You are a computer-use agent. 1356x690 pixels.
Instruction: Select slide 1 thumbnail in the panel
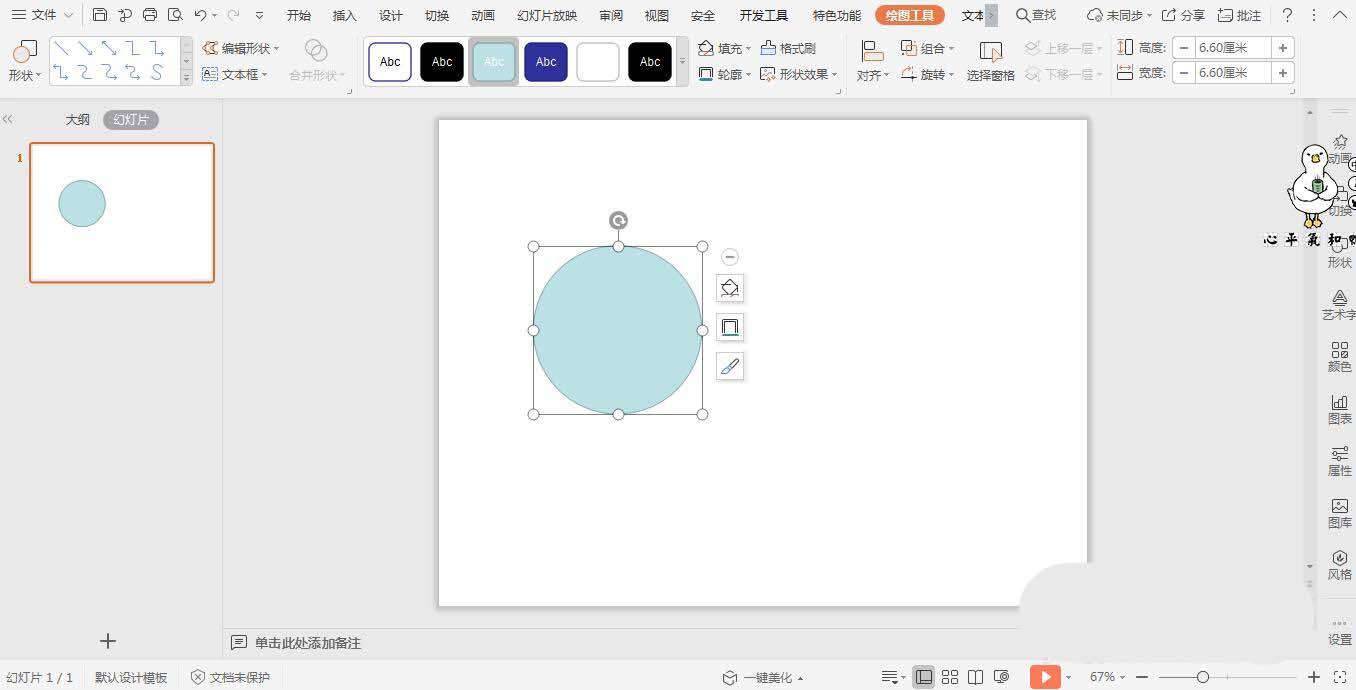pos(122,212)
